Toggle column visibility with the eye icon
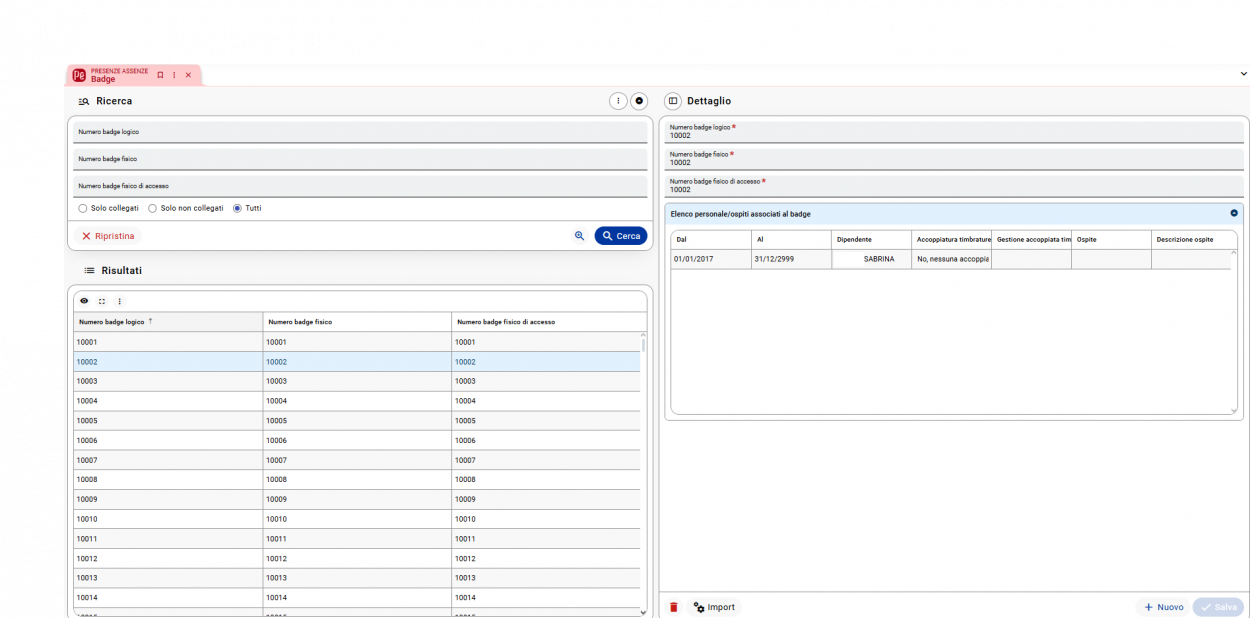The image size is (1250, 618). pos(84,301)
